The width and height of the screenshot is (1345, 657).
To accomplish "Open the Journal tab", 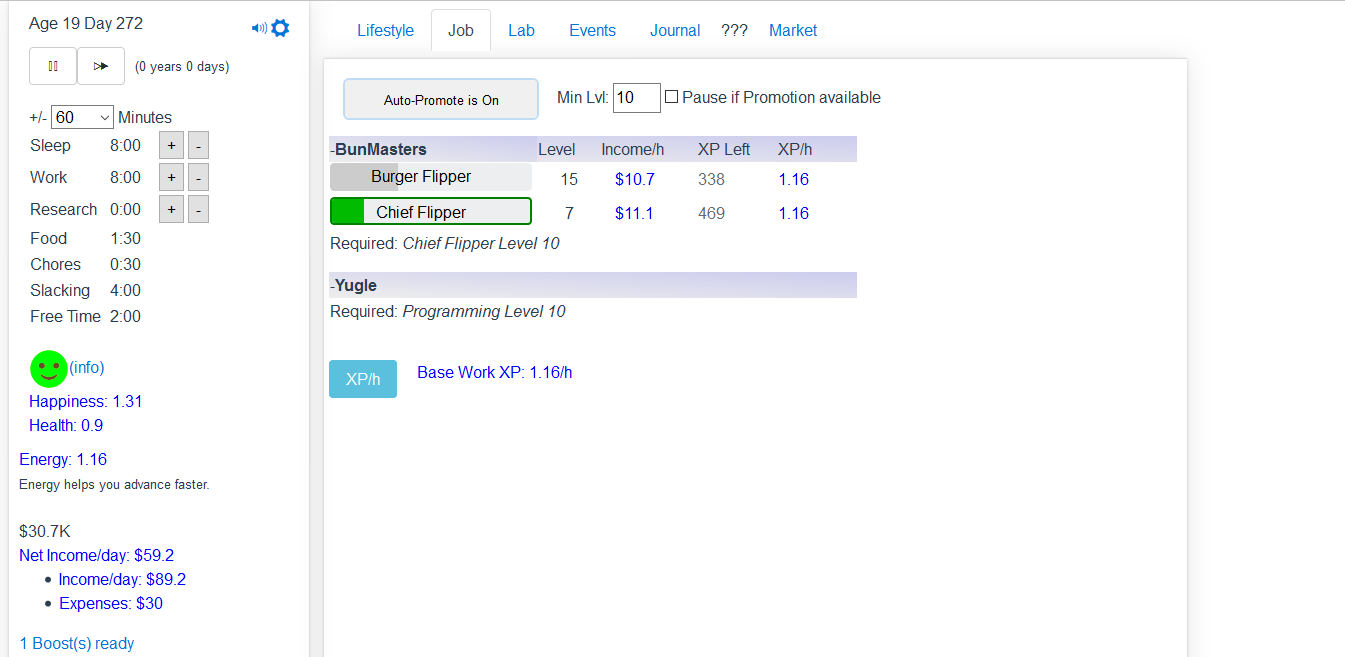I will click(x=675, y=30).
